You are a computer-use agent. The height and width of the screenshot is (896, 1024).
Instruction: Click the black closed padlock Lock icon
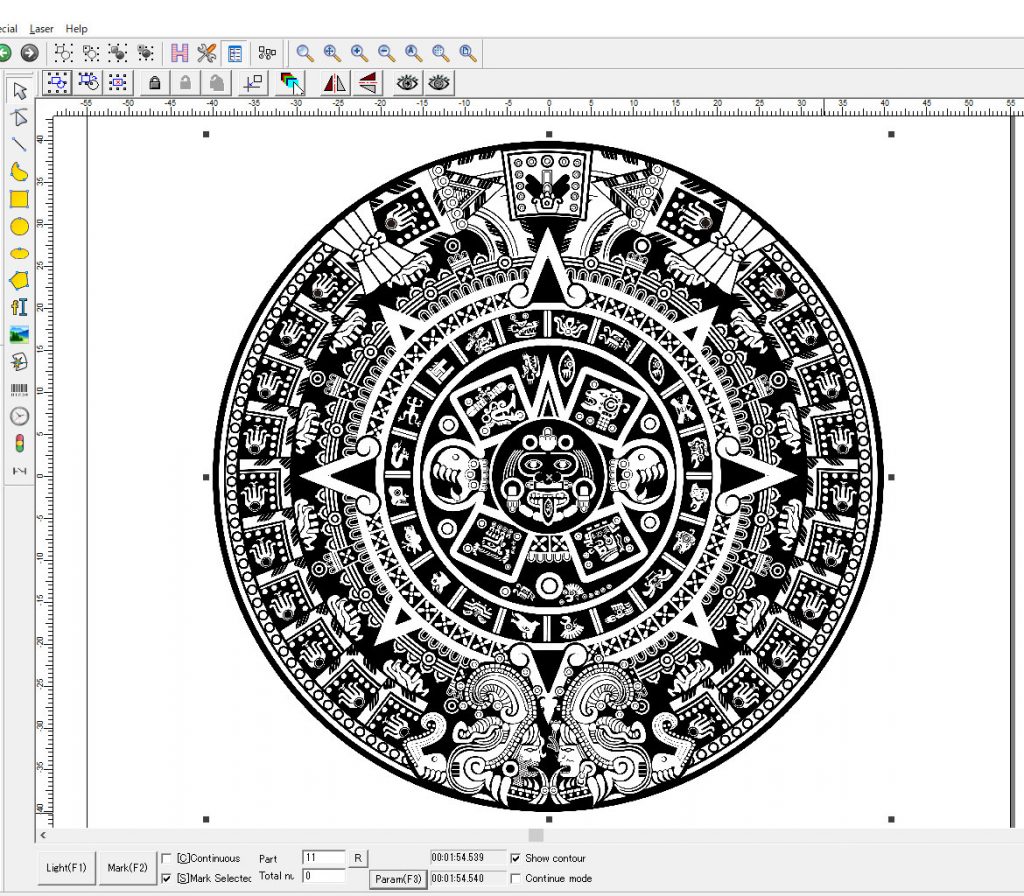(x=155, y=83)
